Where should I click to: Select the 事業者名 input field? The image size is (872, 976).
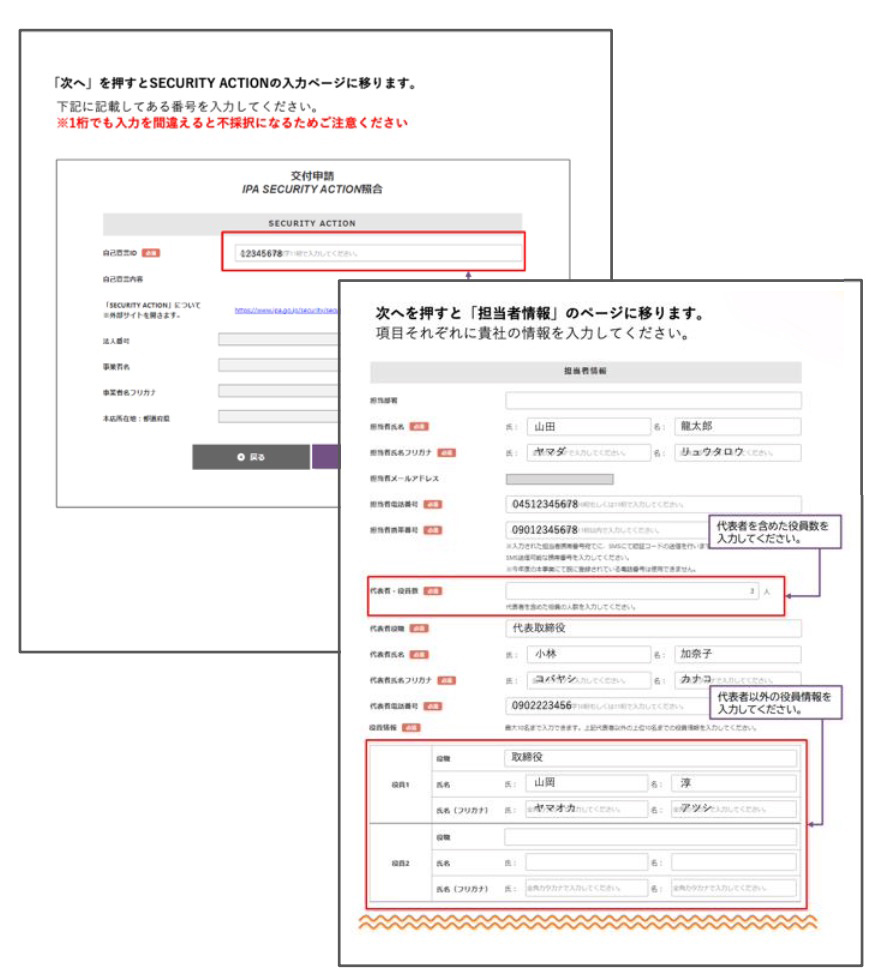coord(278,365)
